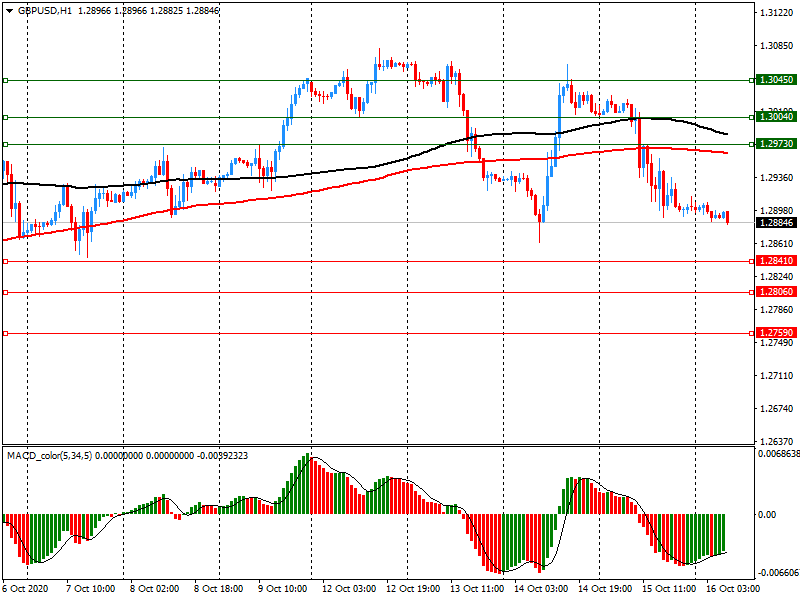Click the 1.27490 price axis value
Screen dimensions: 800x600
point(777,343)
